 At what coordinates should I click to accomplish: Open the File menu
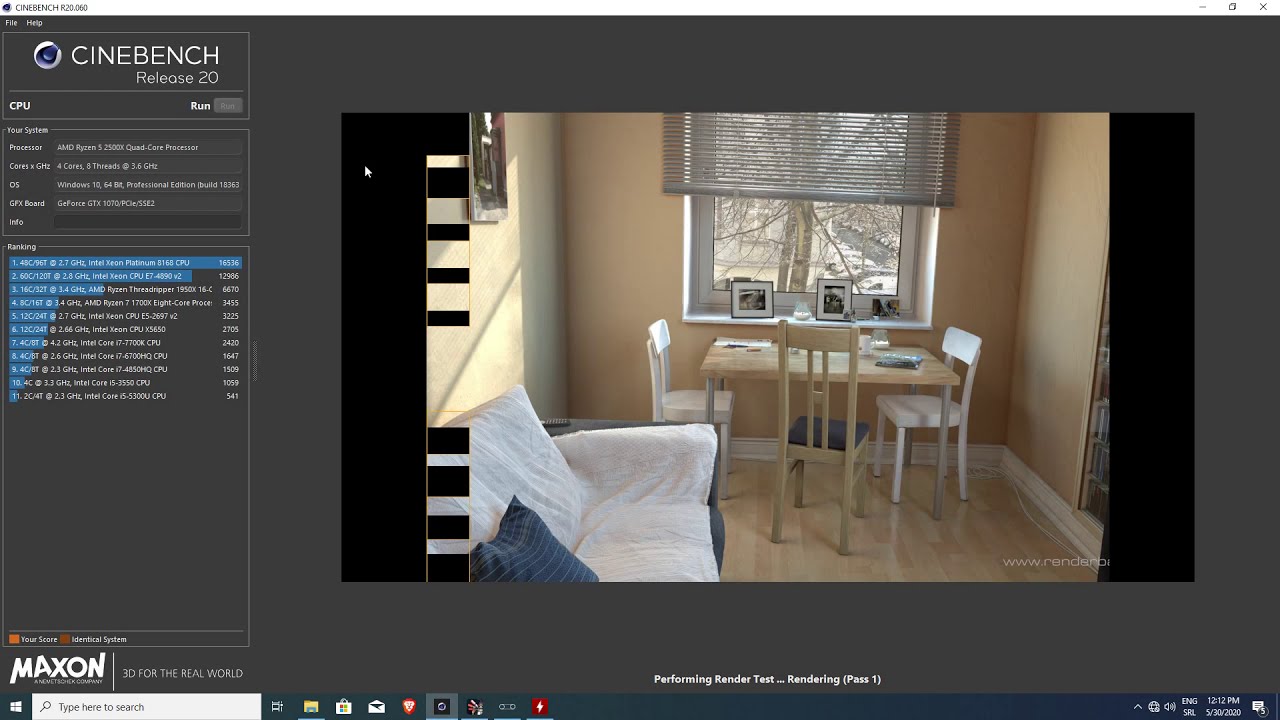[11, 22]
